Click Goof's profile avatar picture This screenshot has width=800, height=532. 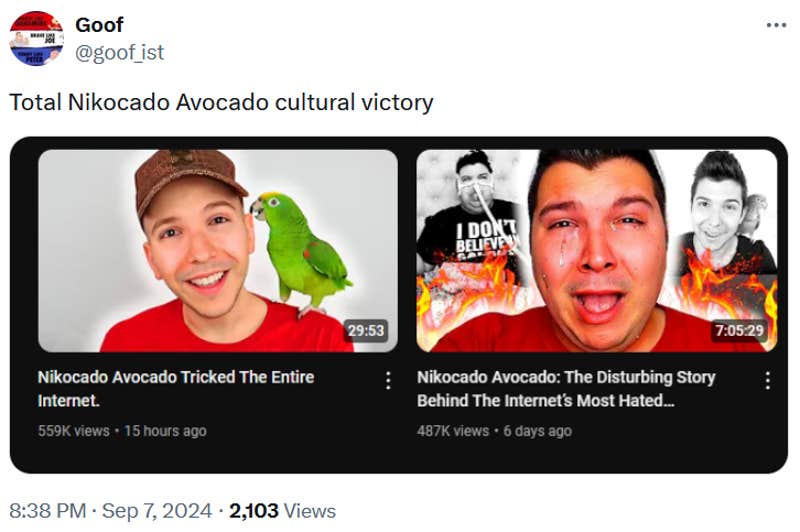(37, 39)
